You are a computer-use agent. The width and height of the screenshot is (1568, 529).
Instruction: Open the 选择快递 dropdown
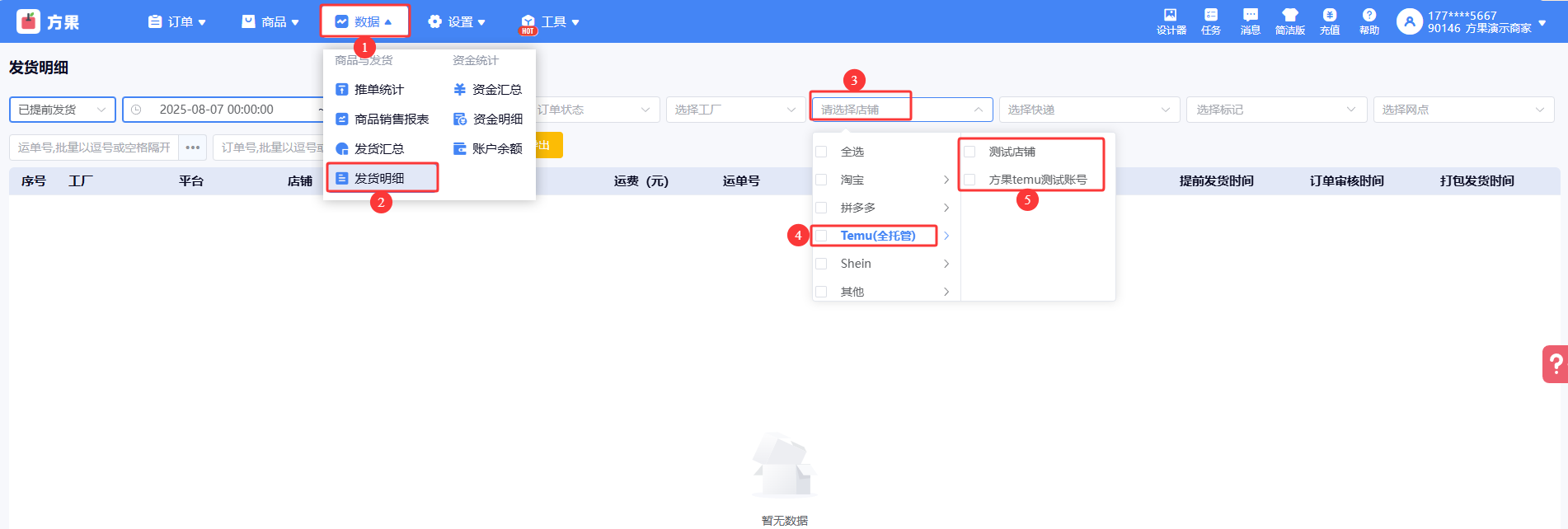[1090, 110]
